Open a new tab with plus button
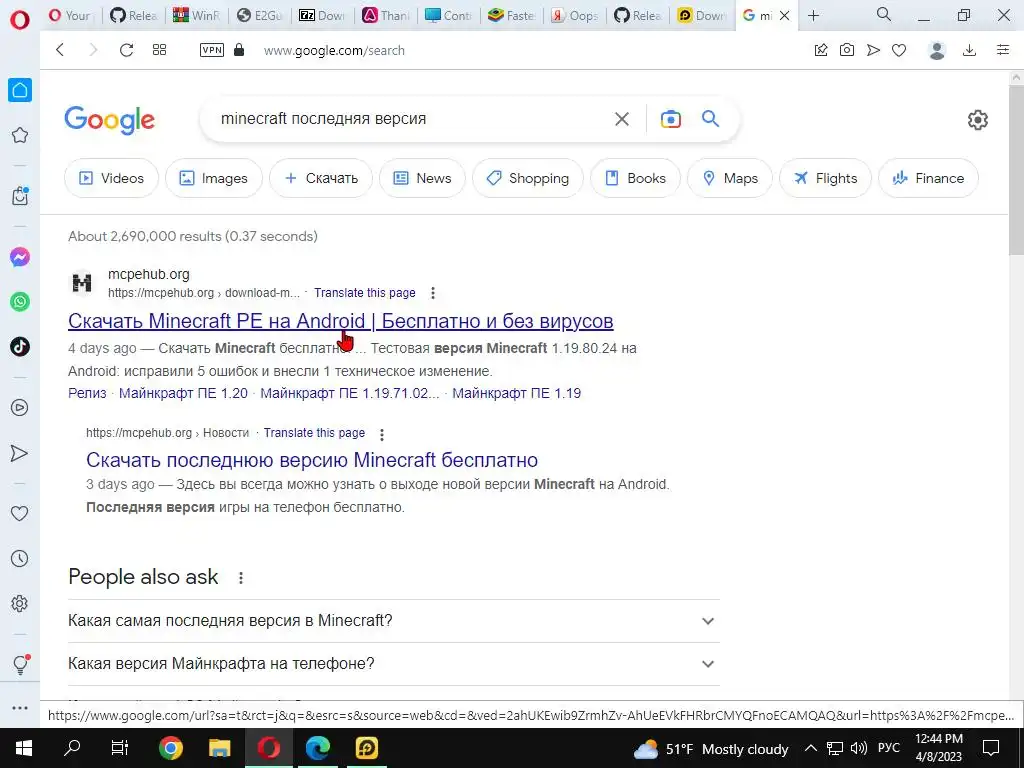The image size is (1024, 768). [813, 16]
